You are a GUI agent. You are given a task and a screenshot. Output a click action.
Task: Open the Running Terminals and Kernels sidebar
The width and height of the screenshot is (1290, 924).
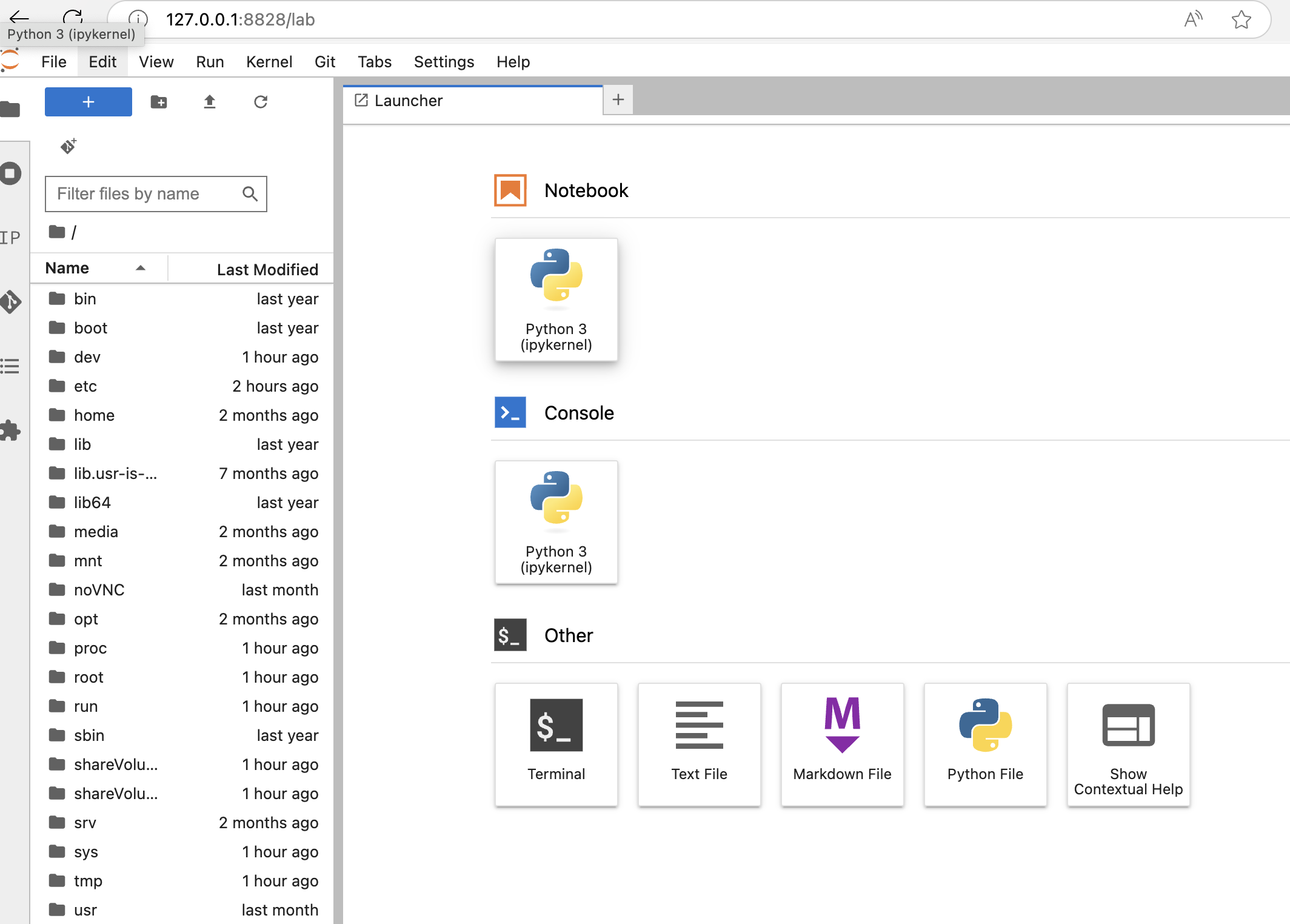pyautogui.click(x=10, y=174)
